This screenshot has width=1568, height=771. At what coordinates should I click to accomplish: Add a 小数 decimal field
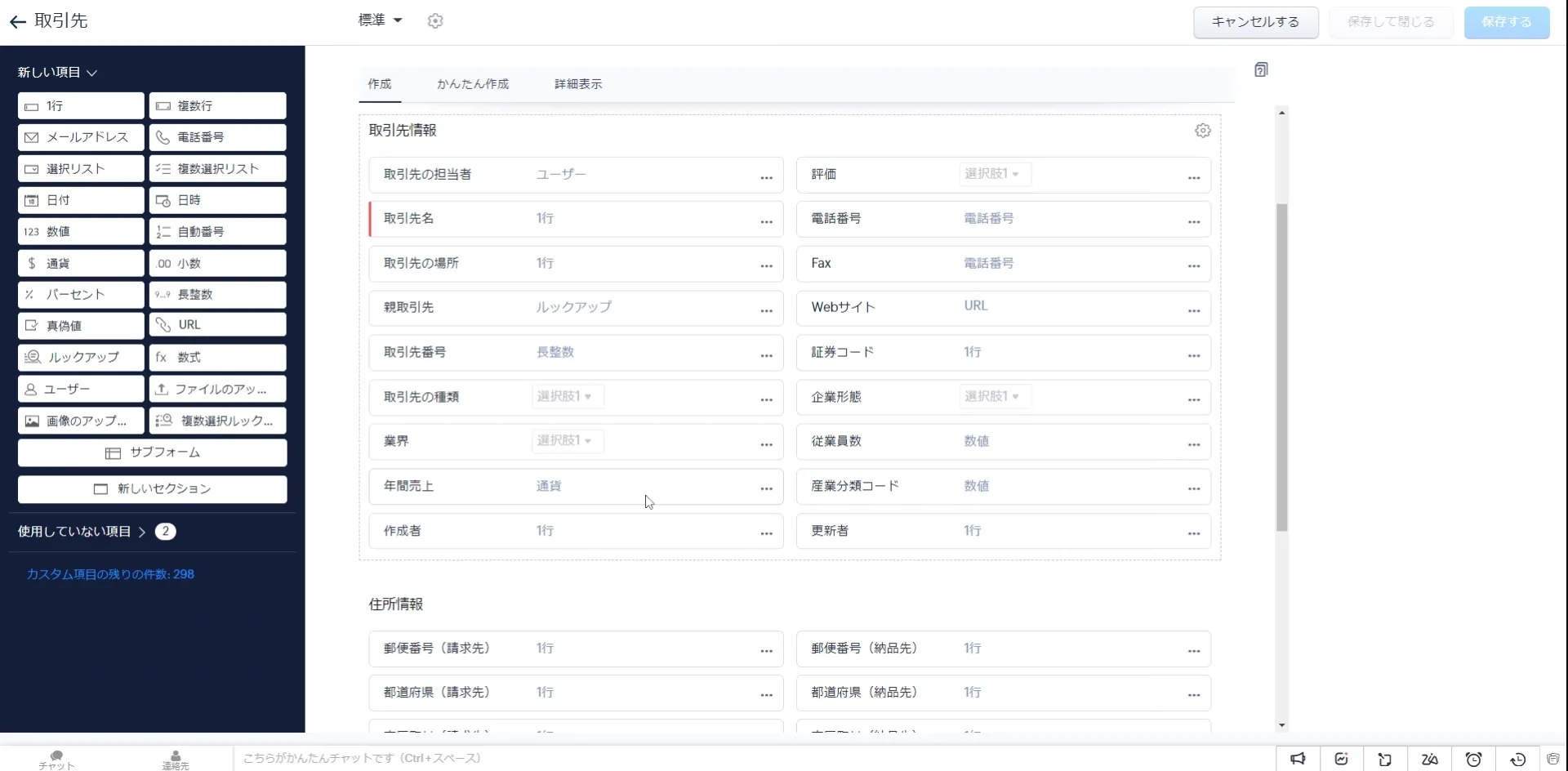pyautogui.click(x=217, y=263)
